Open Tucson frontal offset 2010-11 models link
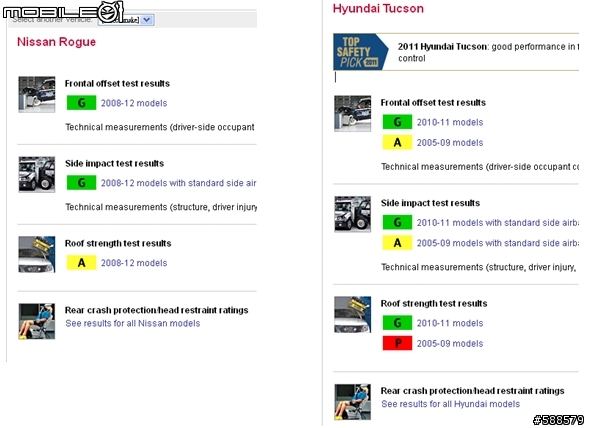Image resolution: width=590 pixels, height=428 pixels. coord(450,122)
